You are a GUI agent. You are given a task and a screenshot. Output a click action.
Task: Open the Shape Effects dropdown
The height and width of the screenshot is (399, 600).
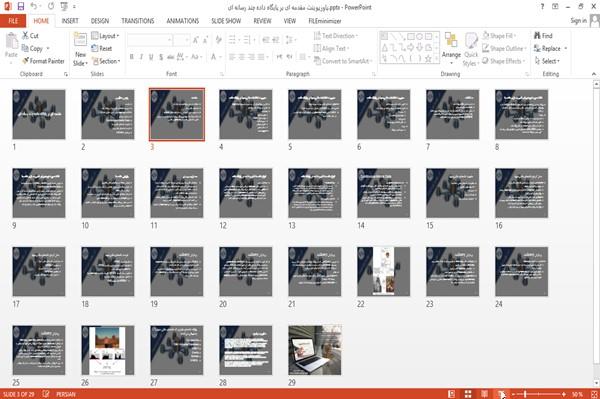tap(504, 61)
